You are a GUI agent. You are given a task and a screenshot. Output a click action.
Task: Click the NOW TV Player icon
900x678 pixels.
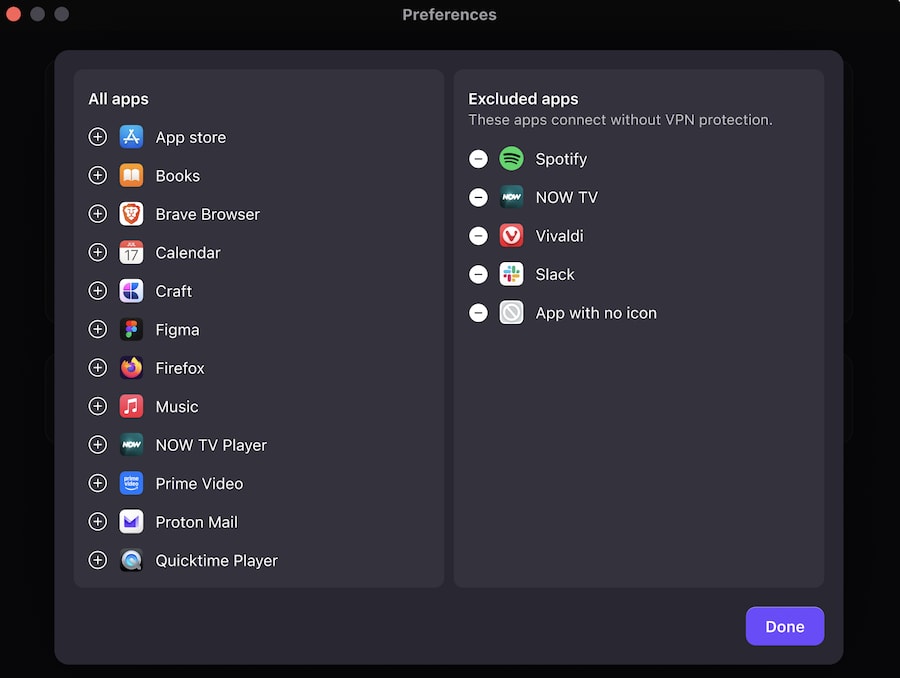click(x=131, y=445)
